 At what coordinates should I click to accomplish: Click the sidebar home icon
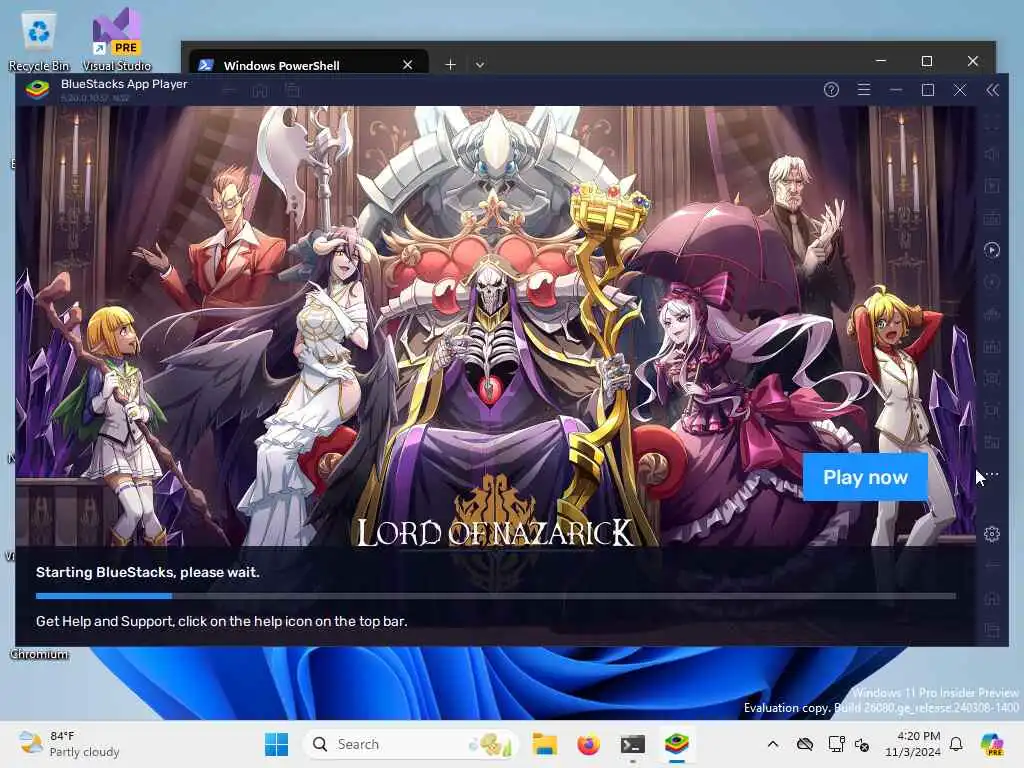click(x=991, y=598)
